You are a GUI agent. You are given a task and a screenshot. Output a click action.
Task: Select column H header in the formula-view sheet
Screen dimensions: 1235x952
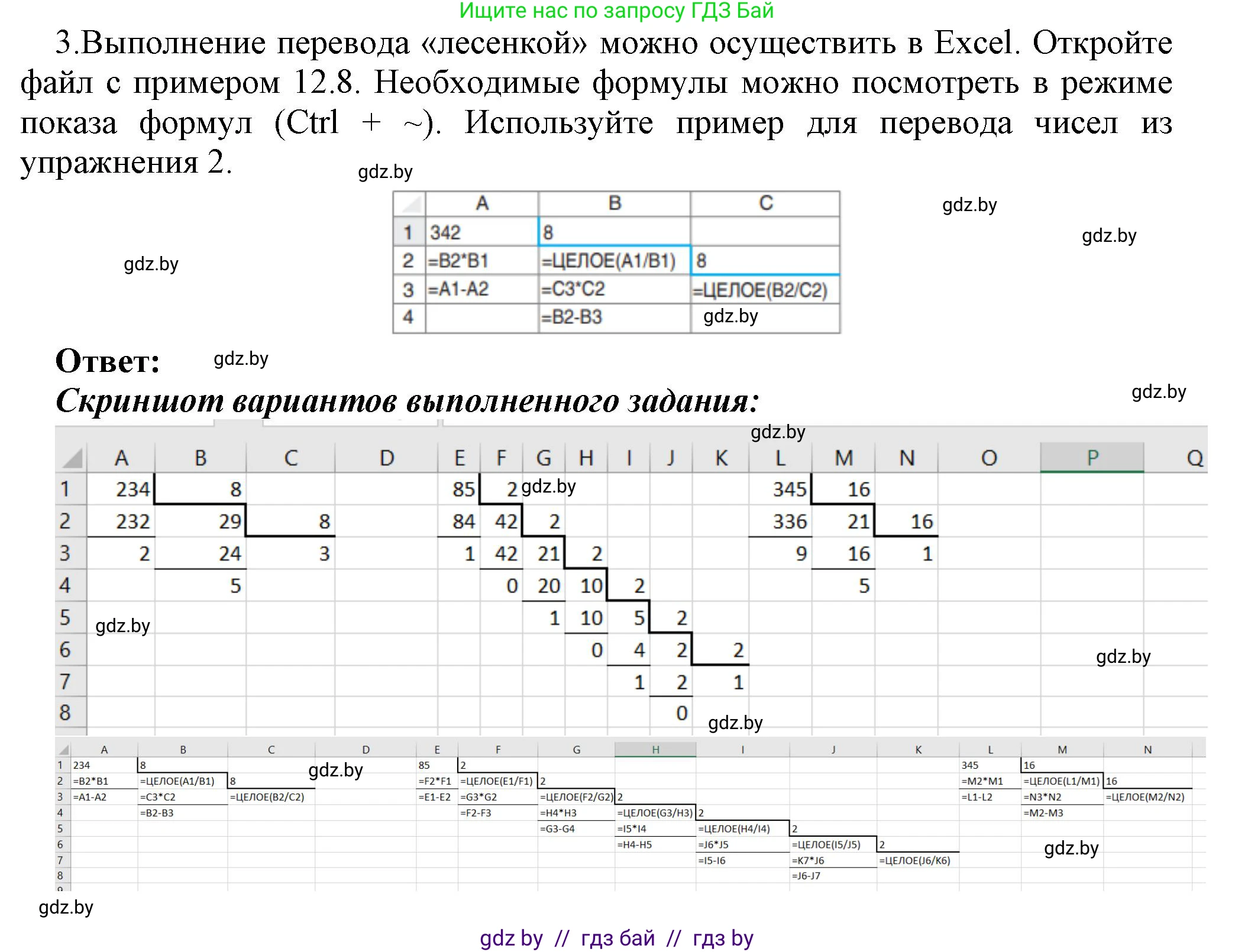point(657,749)
